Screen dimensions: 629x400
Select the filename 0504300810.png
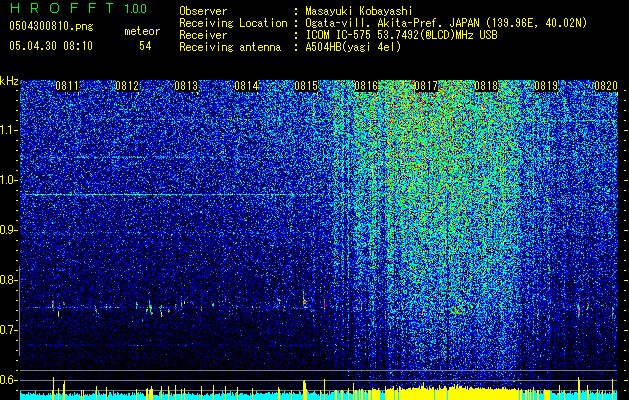pos(51,26)
